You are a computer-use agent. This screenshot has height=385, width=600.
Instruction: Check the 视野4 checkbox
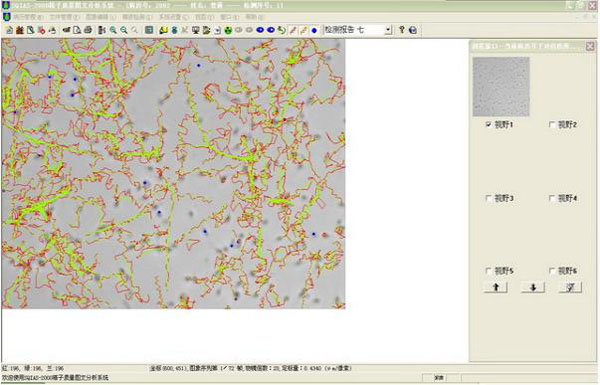(552, 198)
